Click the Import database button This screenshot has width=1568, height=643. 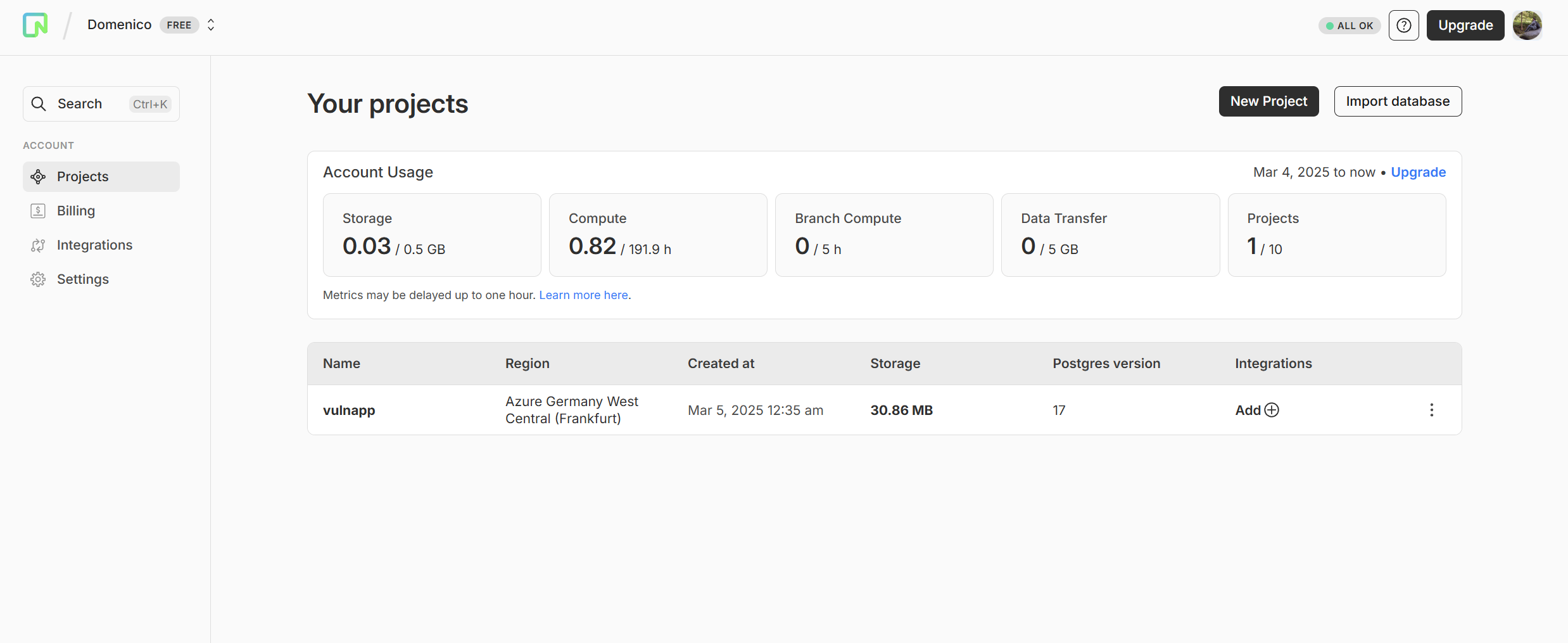click(x=1398, y=101)
